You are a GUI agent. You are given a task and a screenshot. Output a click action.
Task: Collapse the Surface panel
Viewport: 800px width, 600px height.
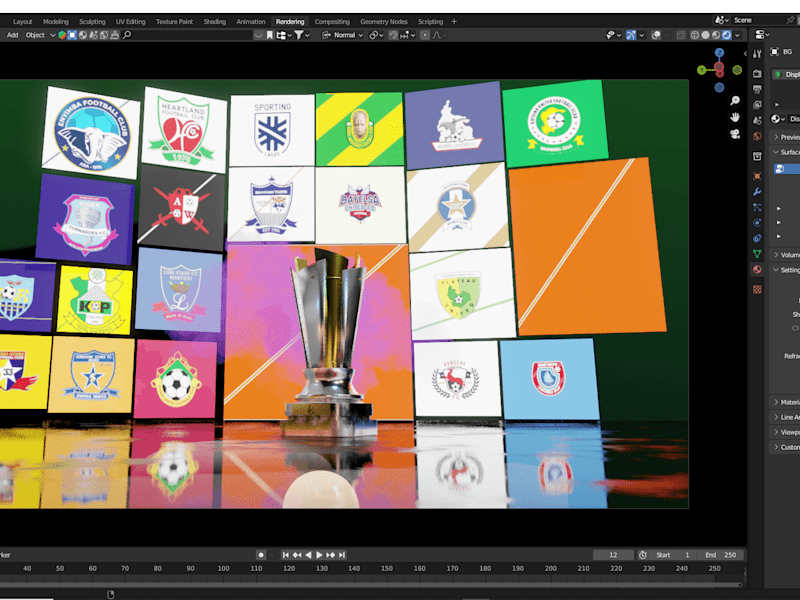786,152
